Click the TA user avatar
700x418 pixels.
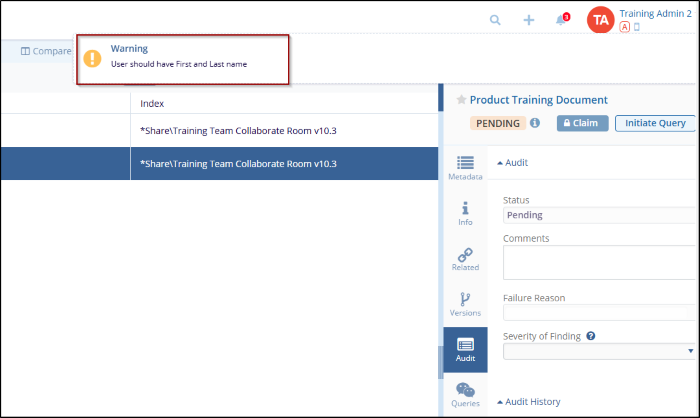[600, 20]
